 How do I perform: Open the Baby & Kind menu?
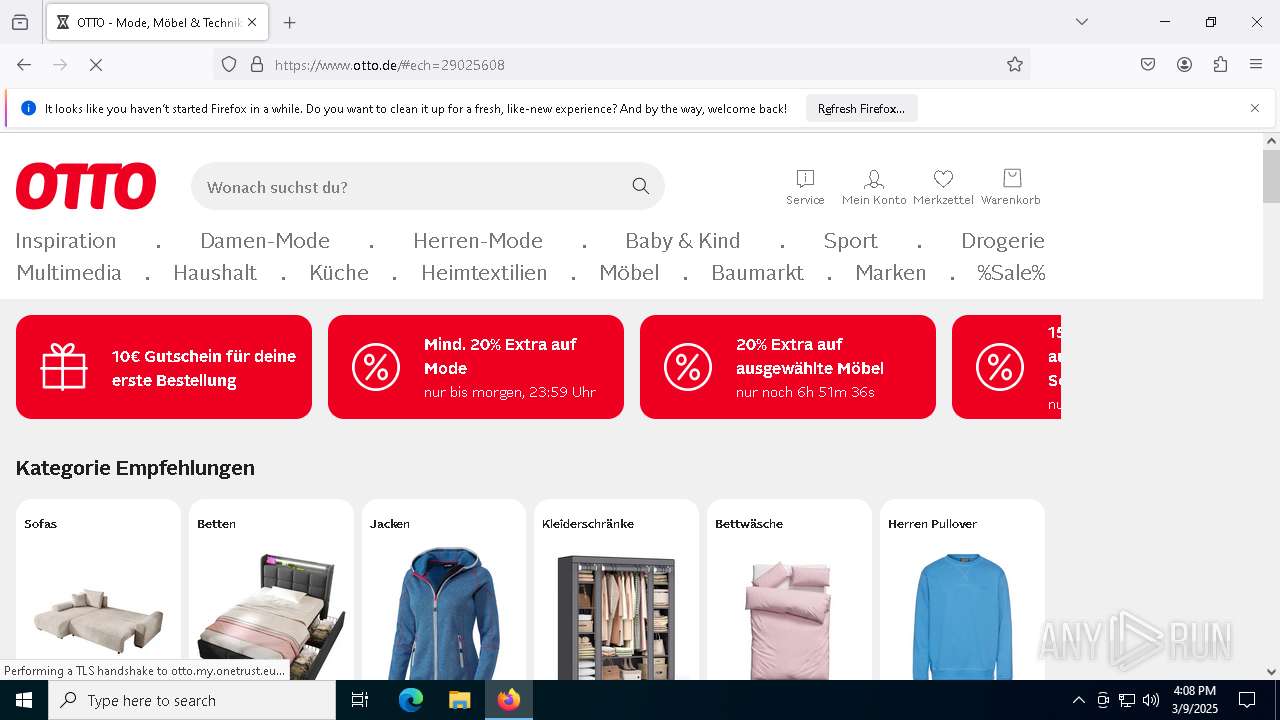[683, 241]
